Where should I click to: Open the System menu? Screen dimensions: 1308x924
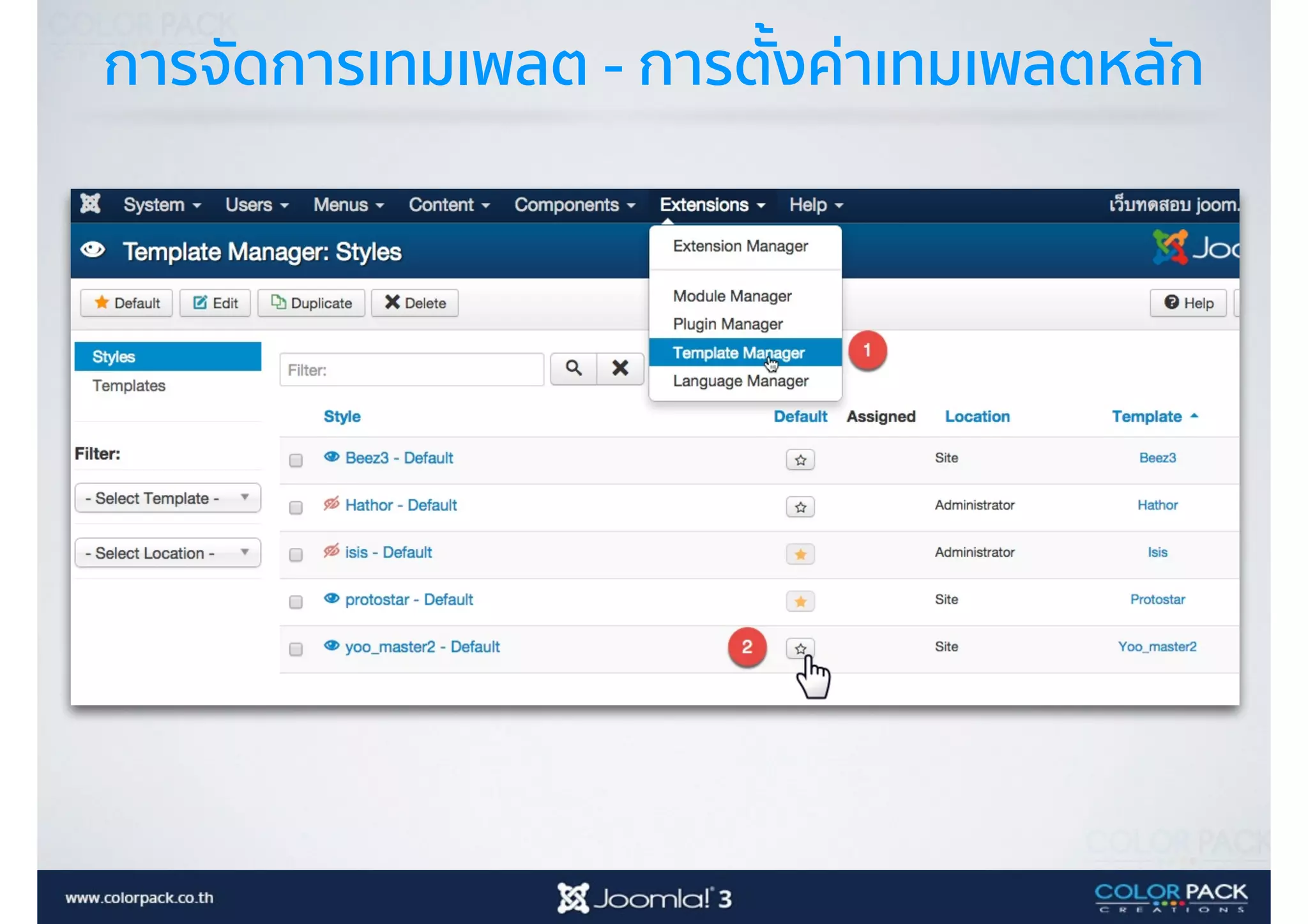[162, 205]
